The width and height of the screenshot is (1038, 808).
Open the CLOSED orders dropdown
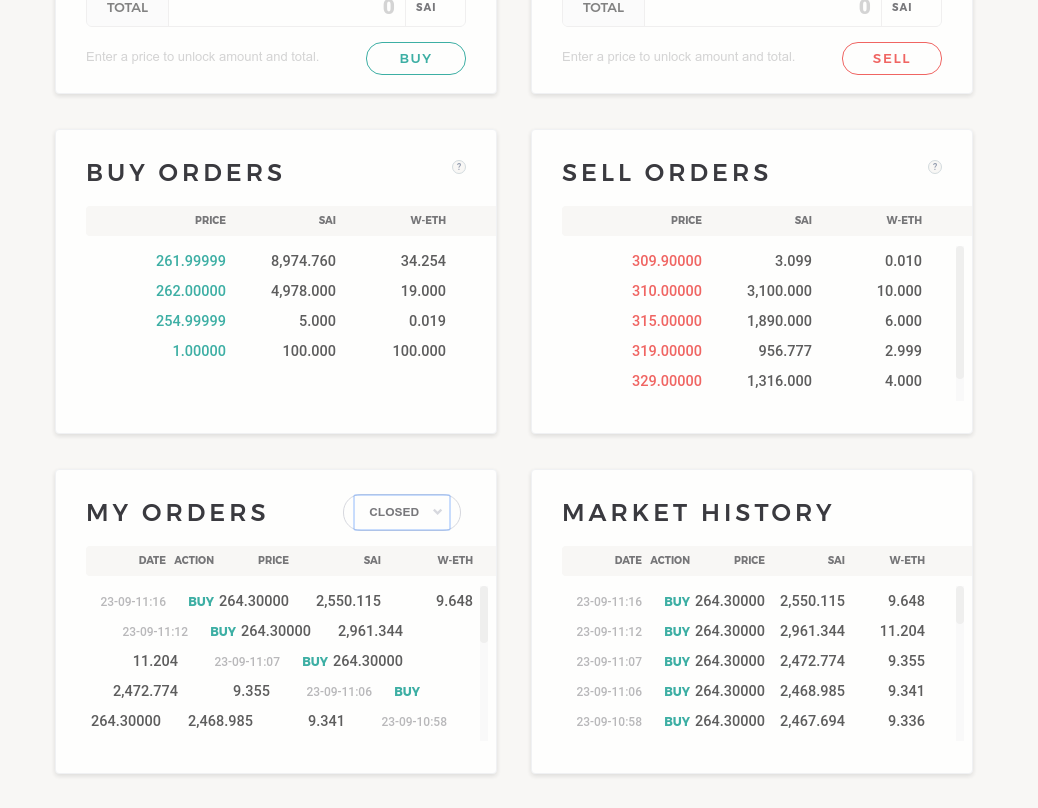coord(402,512)
